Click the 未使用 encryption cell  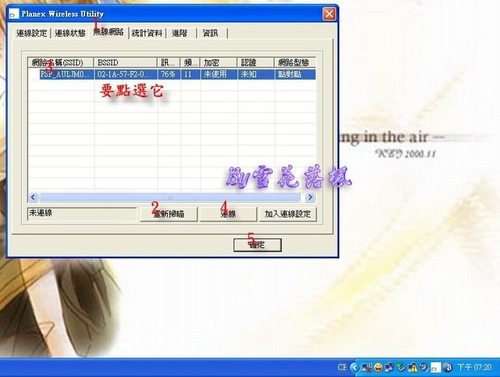(x=219, y=74)
